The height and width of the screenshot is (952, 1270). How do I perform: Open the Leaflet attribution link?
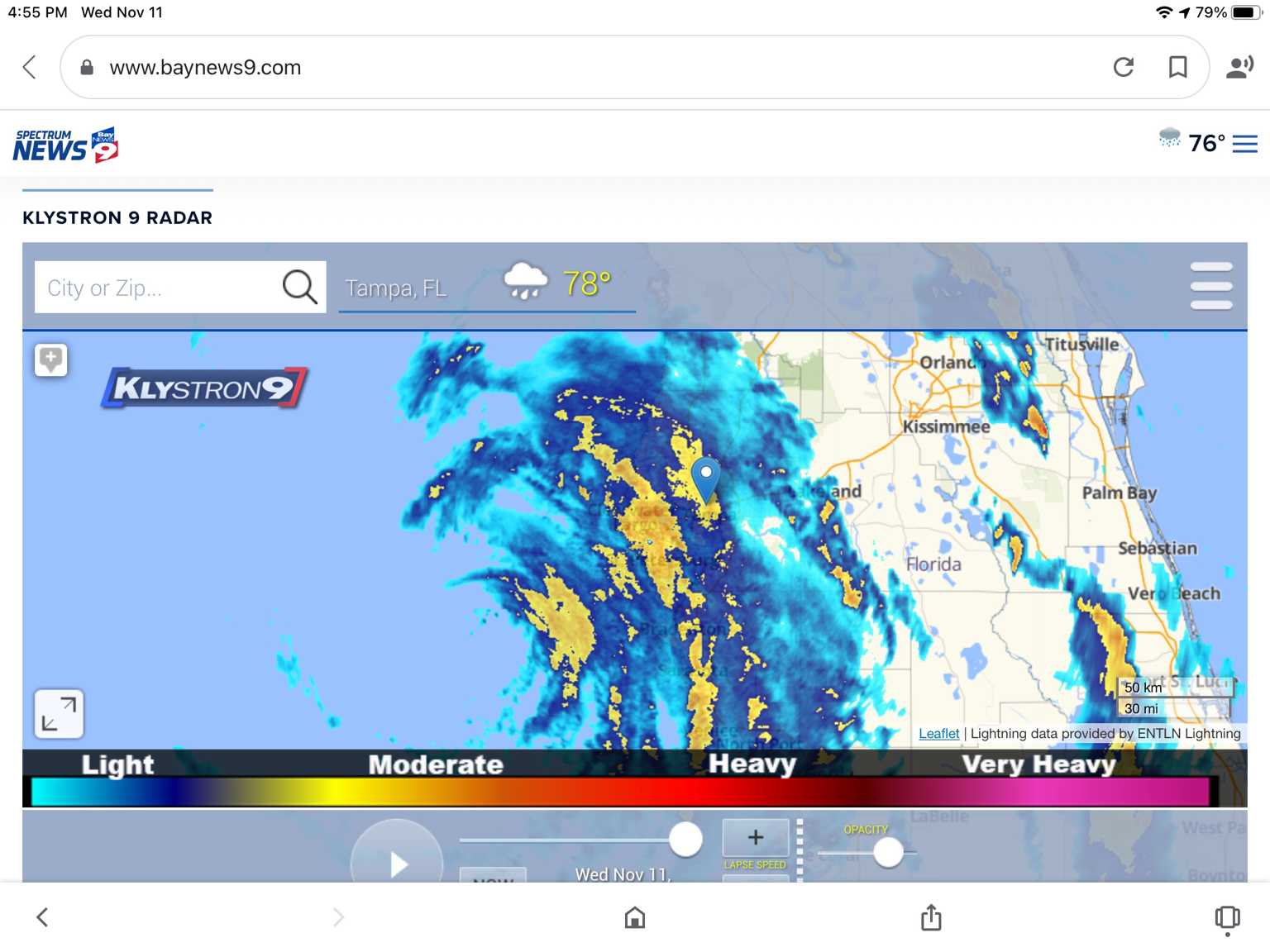(938, 733)
